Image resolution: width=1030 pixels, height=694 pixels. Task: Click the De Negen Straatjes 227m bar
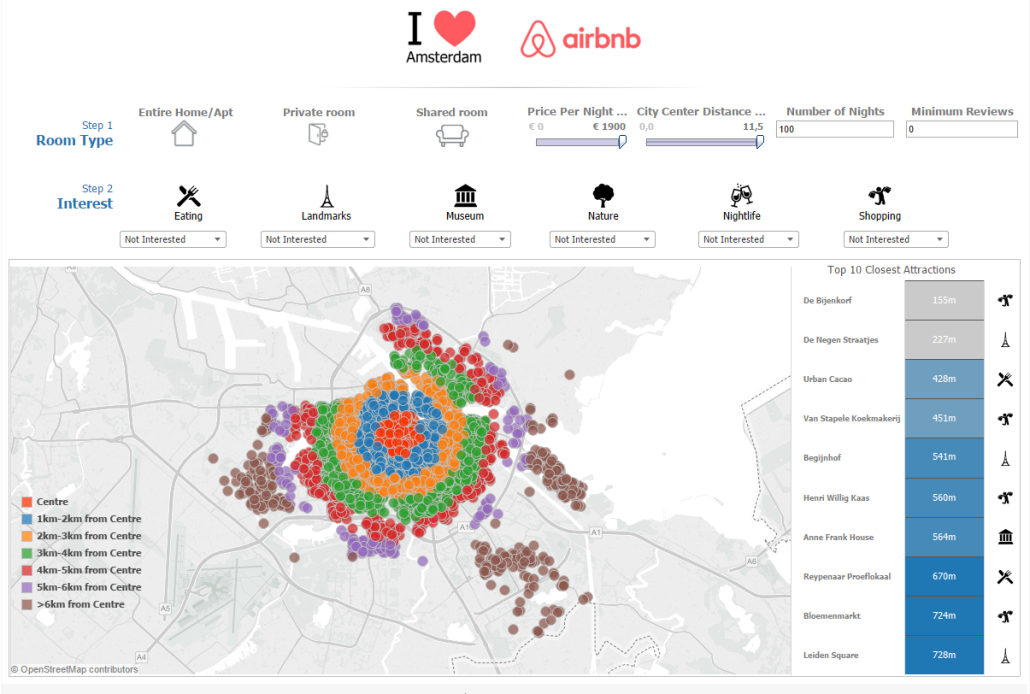pyautogui.click(x=944, y=340)
